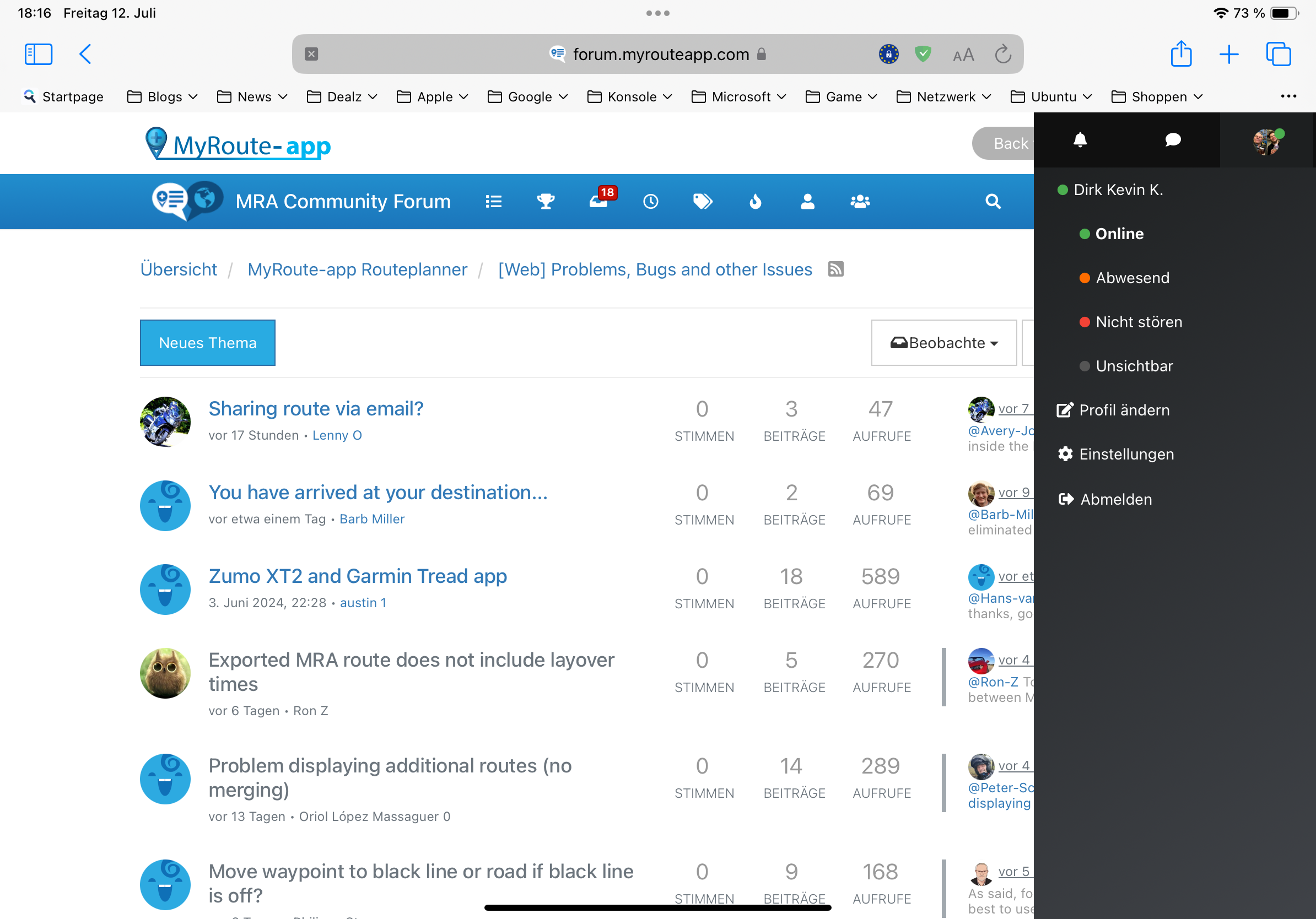This screenshot has height=919, width=1316.
Task: Choose Abmelden to log out
Action: point(1104,499)
